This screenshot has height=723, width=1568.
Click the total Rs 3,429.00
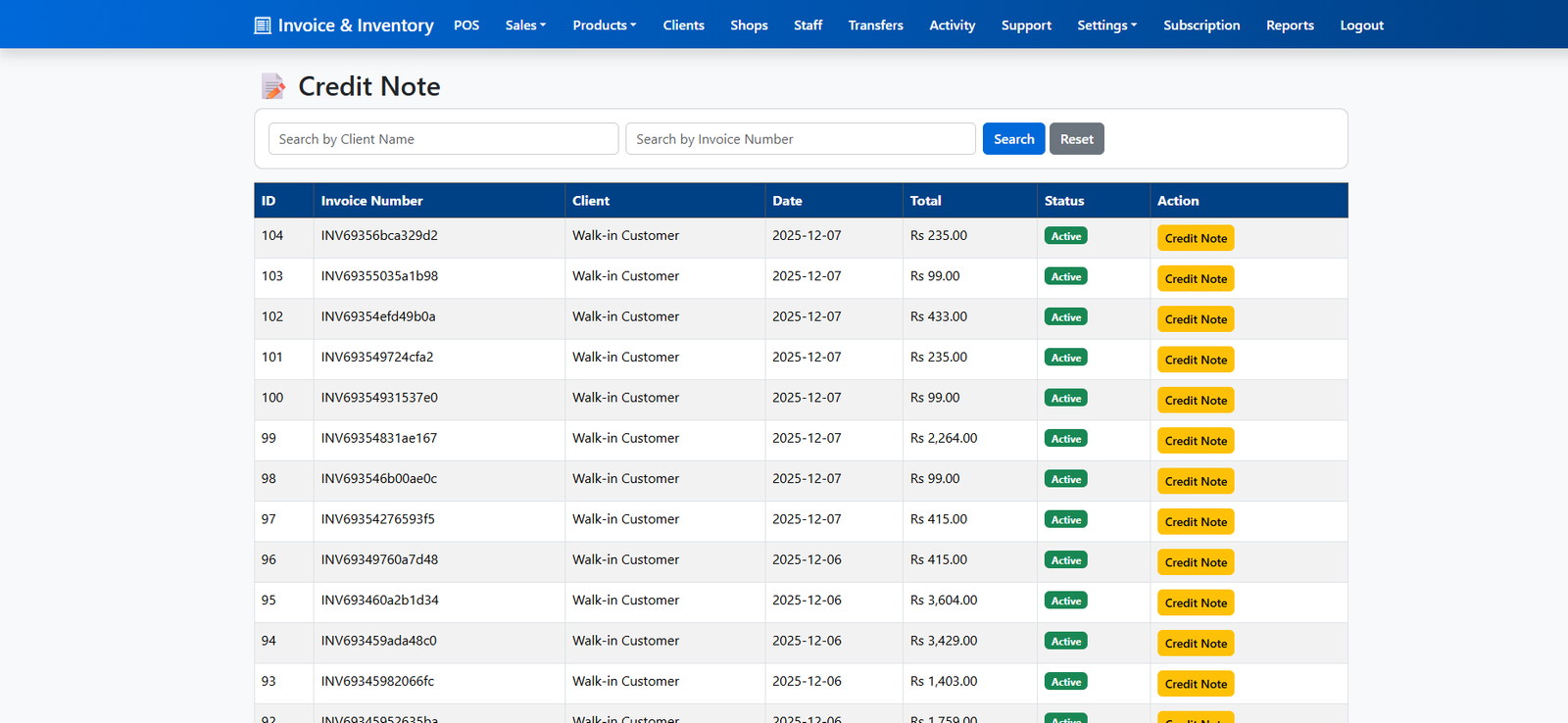[x=944, y=641]
